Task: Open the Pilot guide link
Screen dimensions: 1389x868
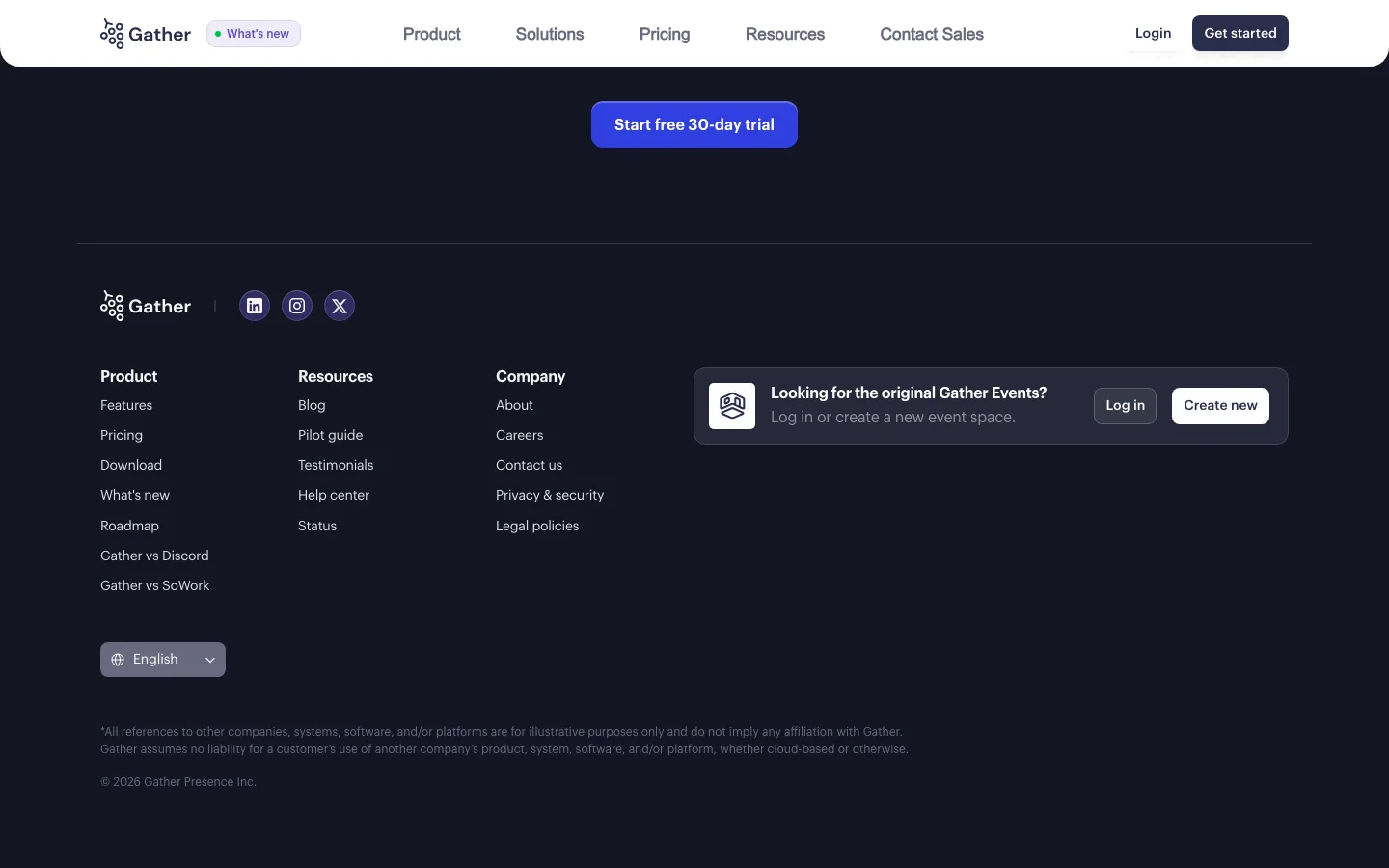Action: [x=331, y=435]
